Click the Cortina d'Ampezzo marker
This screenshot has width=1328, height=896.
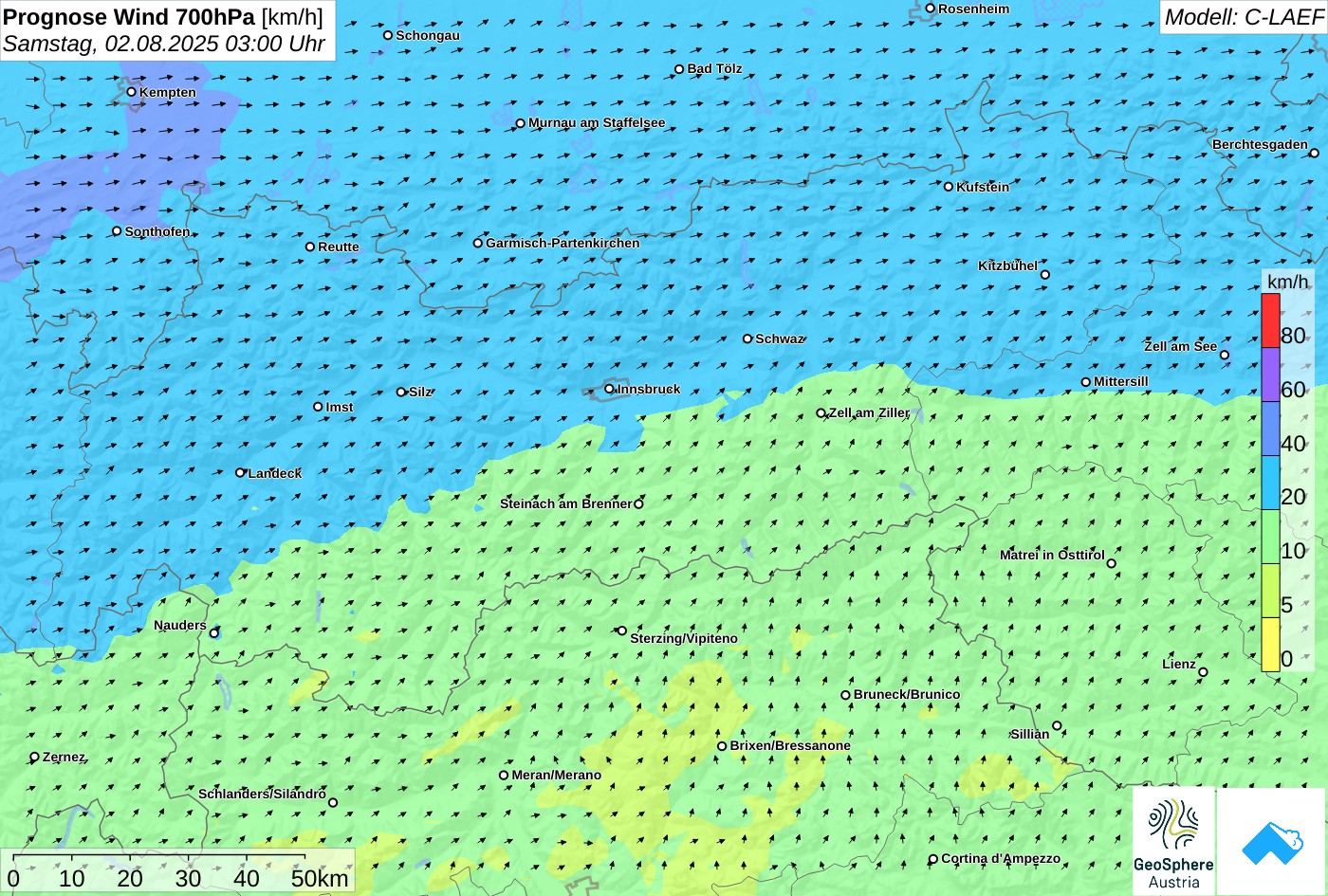point(932,859)
